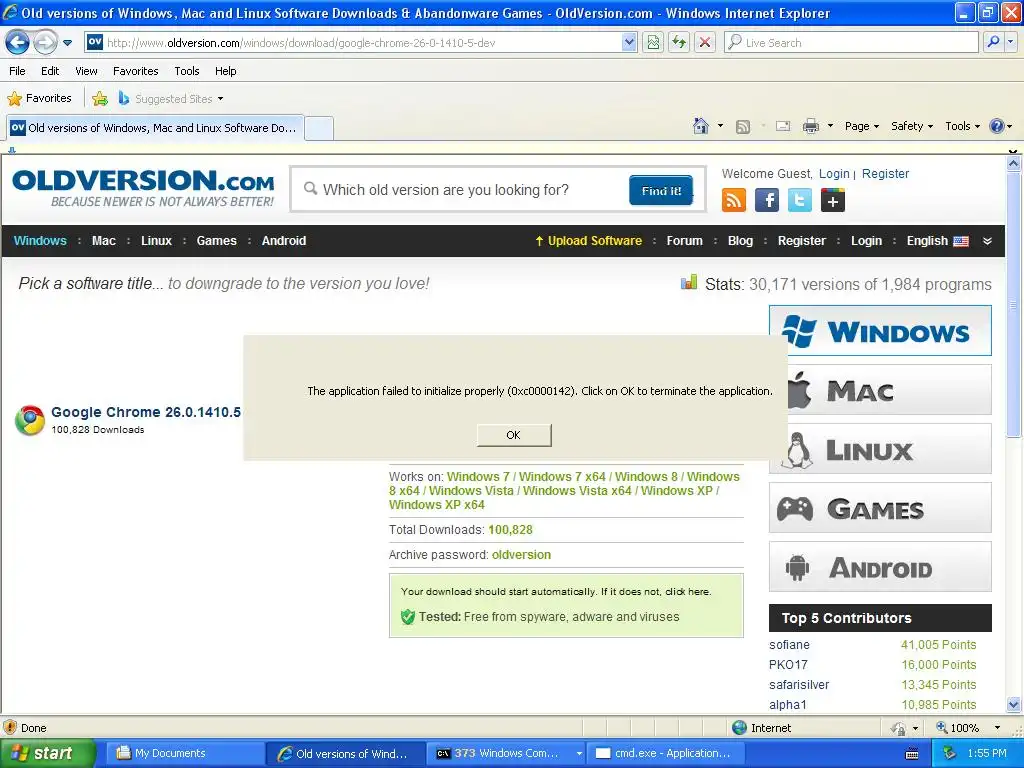Image resolution: width=1024 pixels, height=768 pixels.
Task: Click the Upload Software link
Action: coord(588,240)
